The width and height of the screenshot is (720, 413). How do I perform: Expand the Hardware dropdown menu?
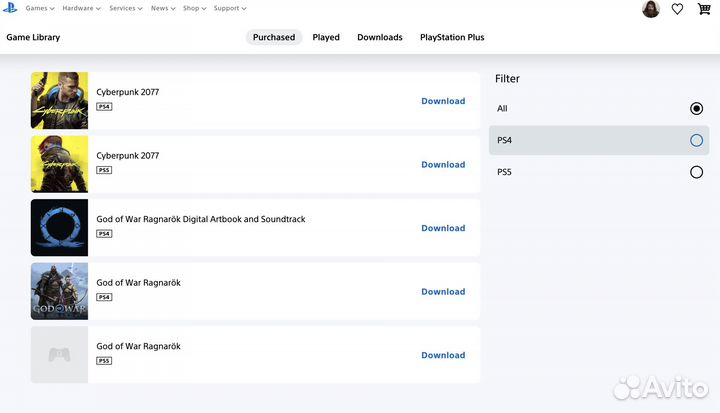81,8
